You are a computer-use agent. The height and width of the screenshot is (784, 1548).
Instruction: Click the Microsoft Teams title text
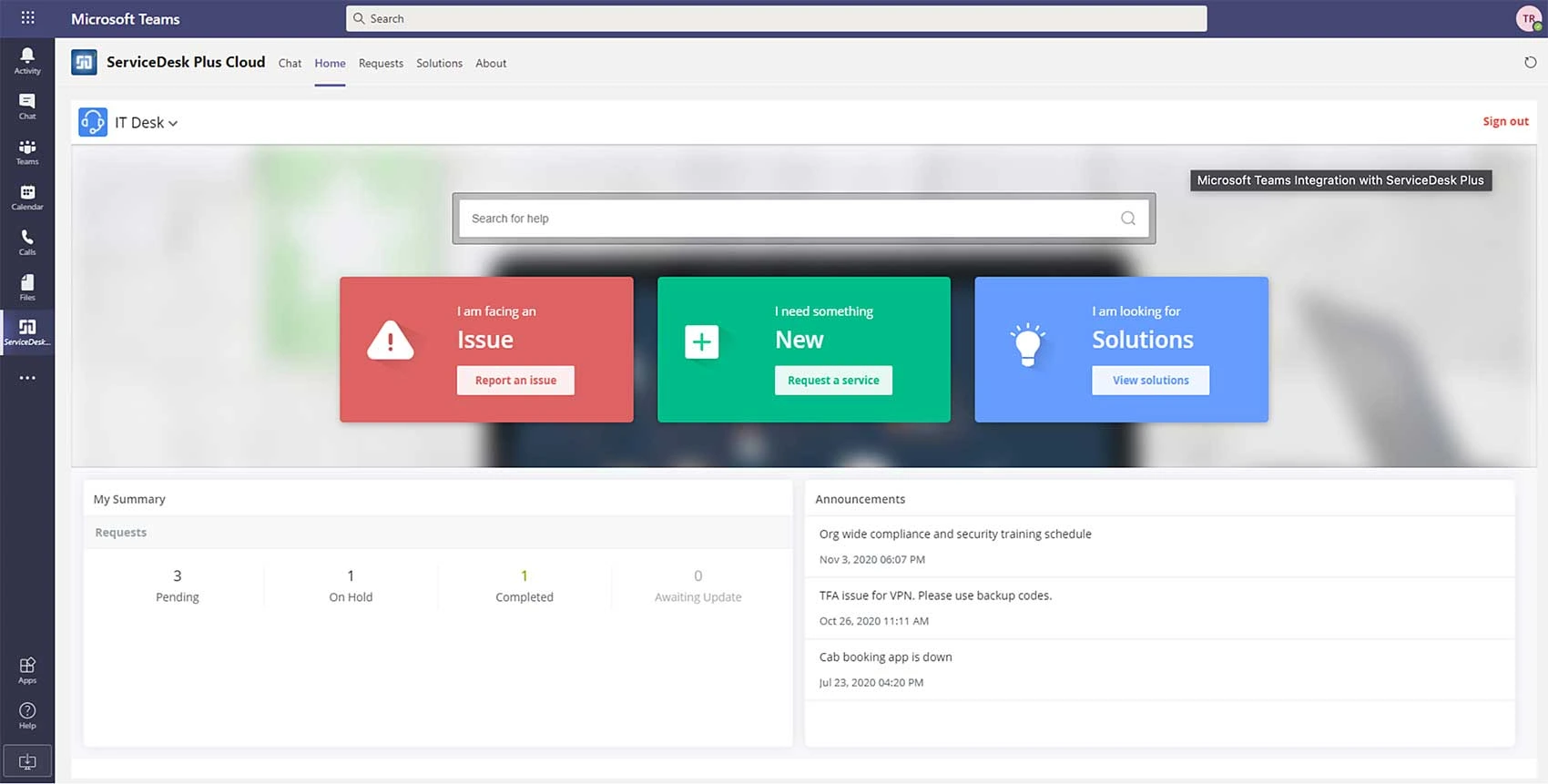point(126,19)
